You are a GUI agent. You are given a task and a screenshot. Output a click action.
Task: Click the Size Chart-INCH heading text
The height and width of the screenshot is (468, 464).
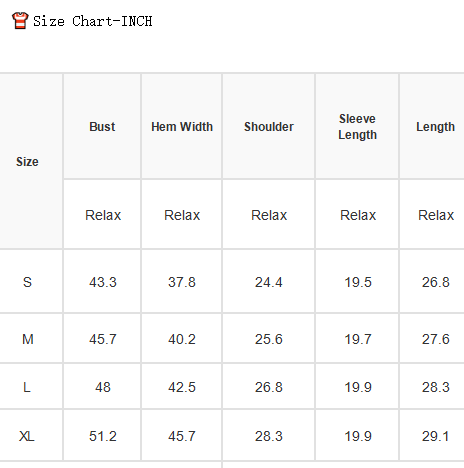click(x=93, y=21)
